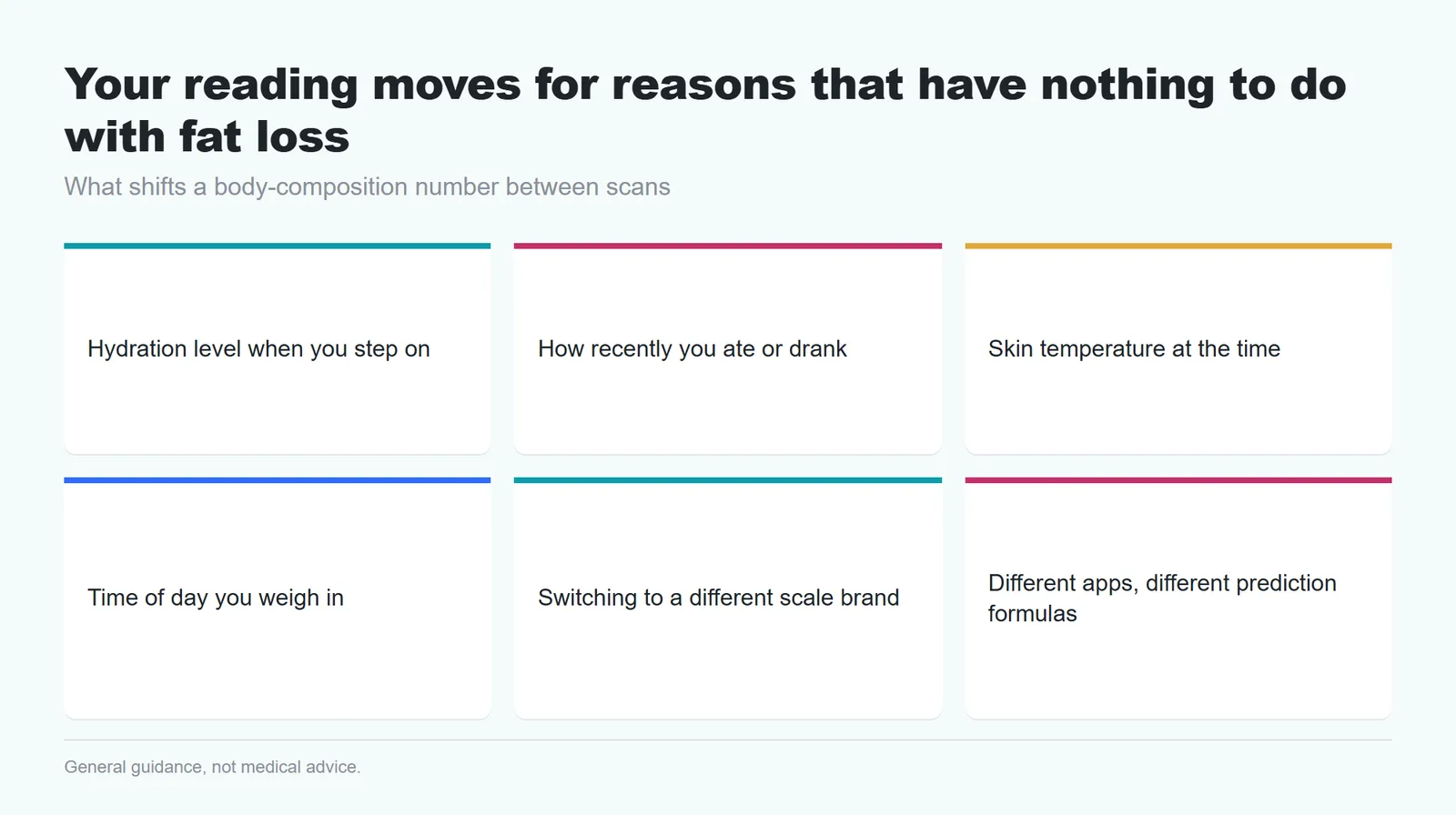The width and height of the screenshot is (1456, 815).
Task: Select the pink bar above Different apps card
Action: [1178, 480]
